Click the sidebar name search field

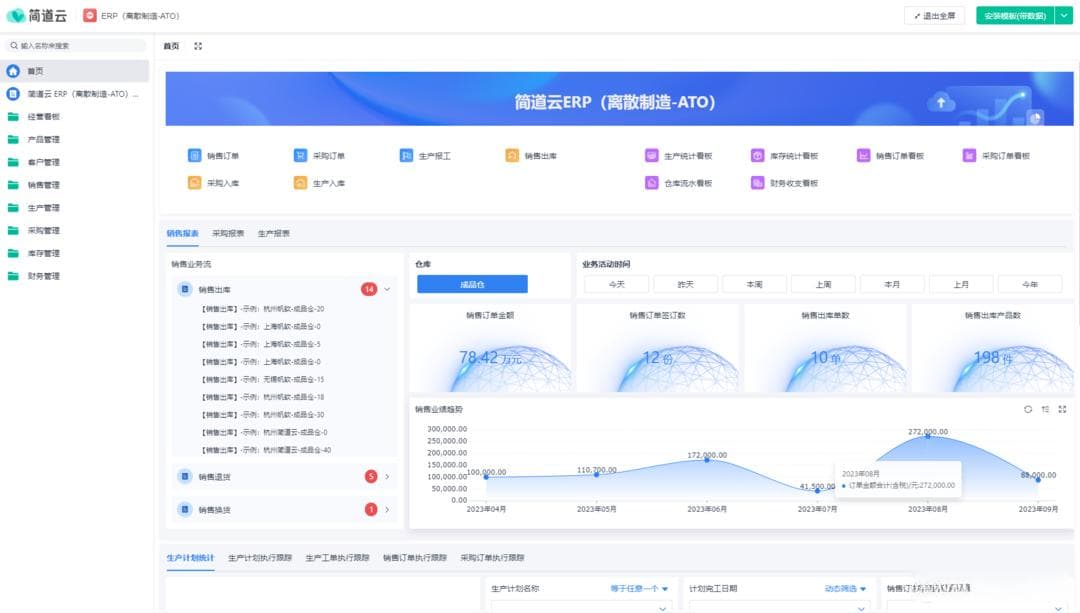pos(76,45)
